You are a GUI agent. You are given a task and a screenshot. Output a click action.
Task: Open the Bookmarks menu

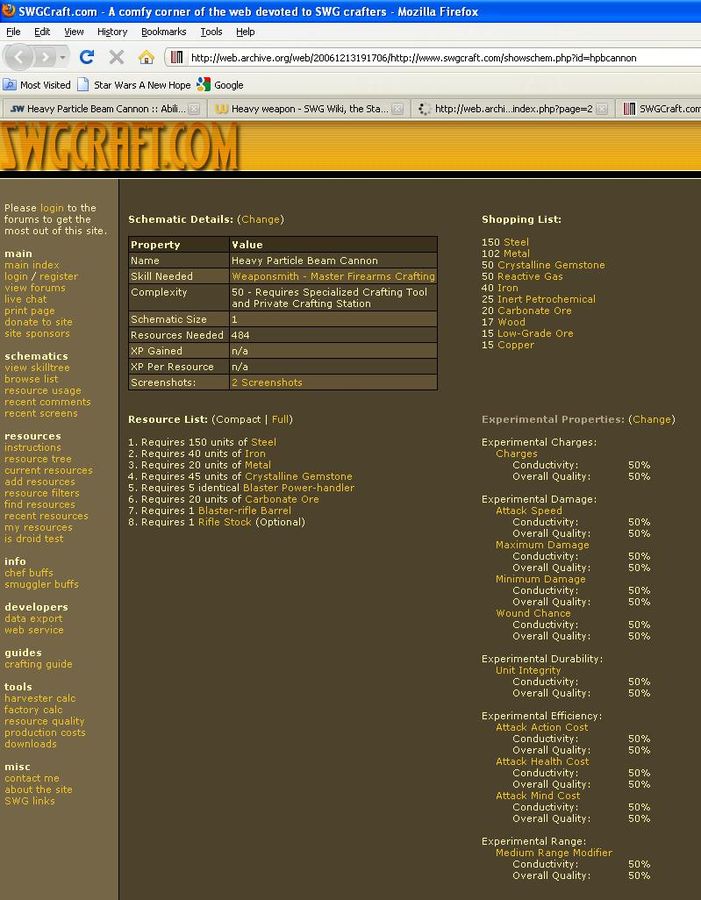pyautogui.click(x=163, y=32)
